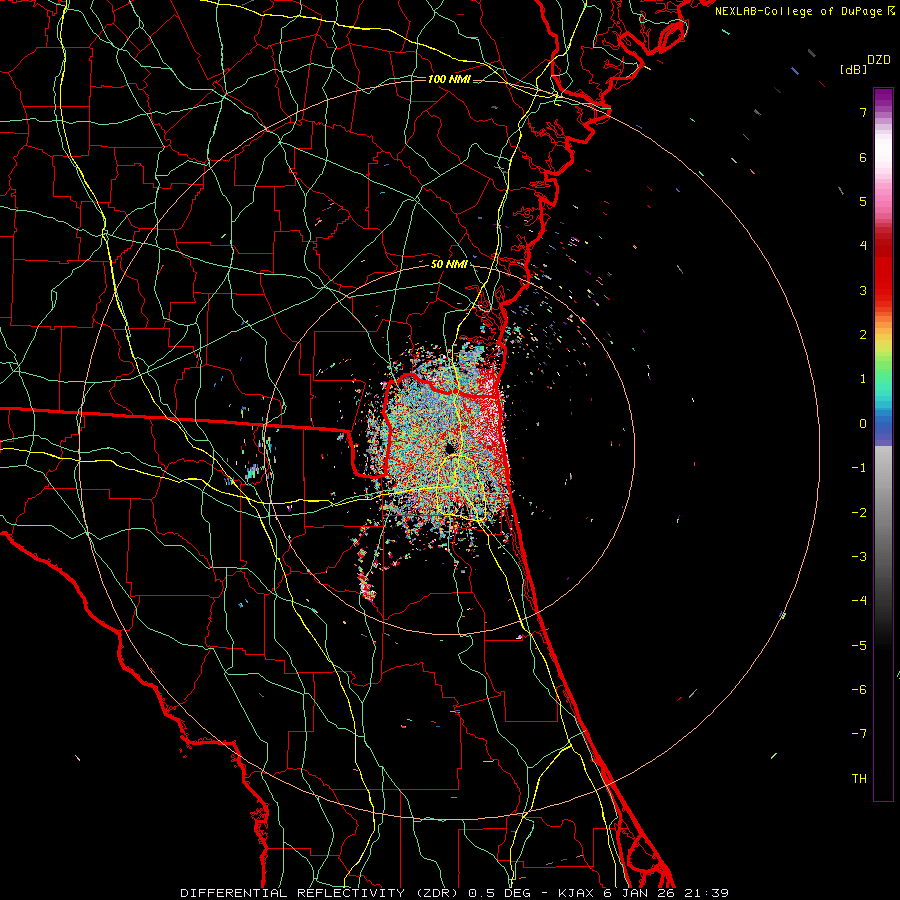The image size is (900, 900).
Task: Click the colorbar value label '-5'
Action: [x=859, y=646]
